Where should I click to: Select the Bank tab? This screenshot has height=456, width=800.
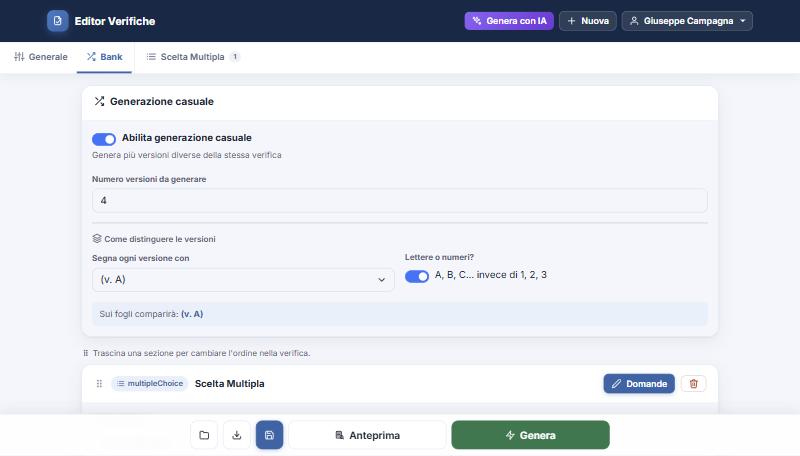click(104, 57)
